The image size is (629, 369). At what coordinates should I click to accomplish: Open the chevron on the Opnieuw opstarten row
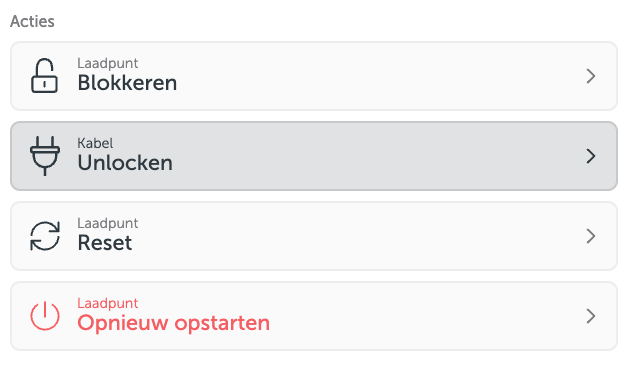coord(590,316)
